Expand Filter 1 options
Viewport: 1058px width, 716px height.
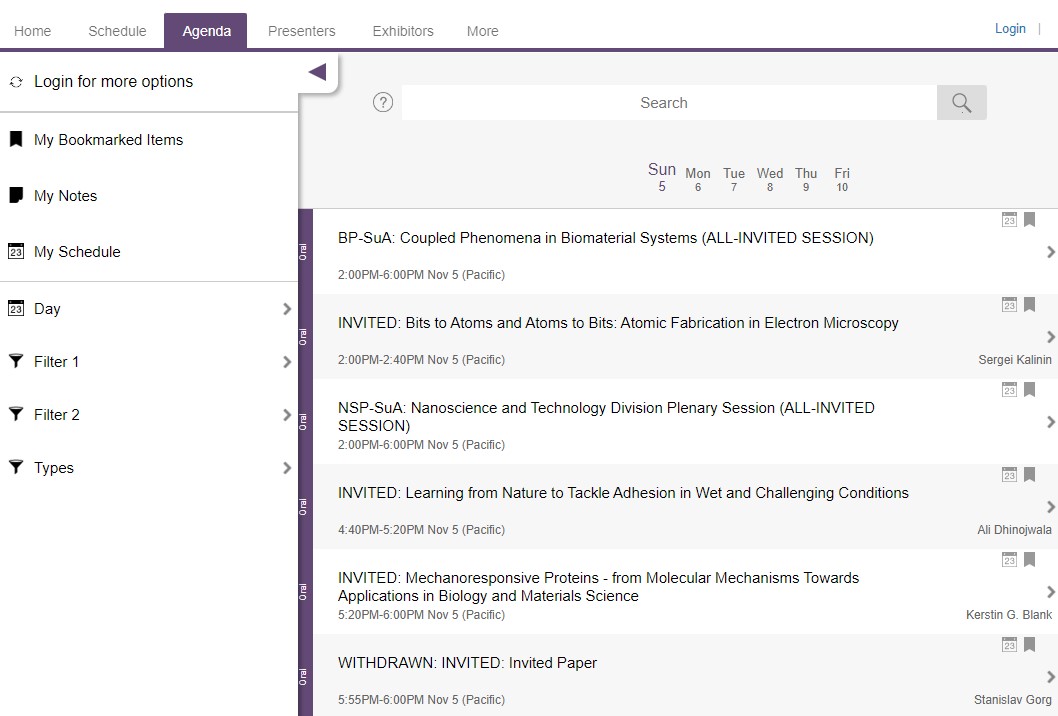(286, 361)
